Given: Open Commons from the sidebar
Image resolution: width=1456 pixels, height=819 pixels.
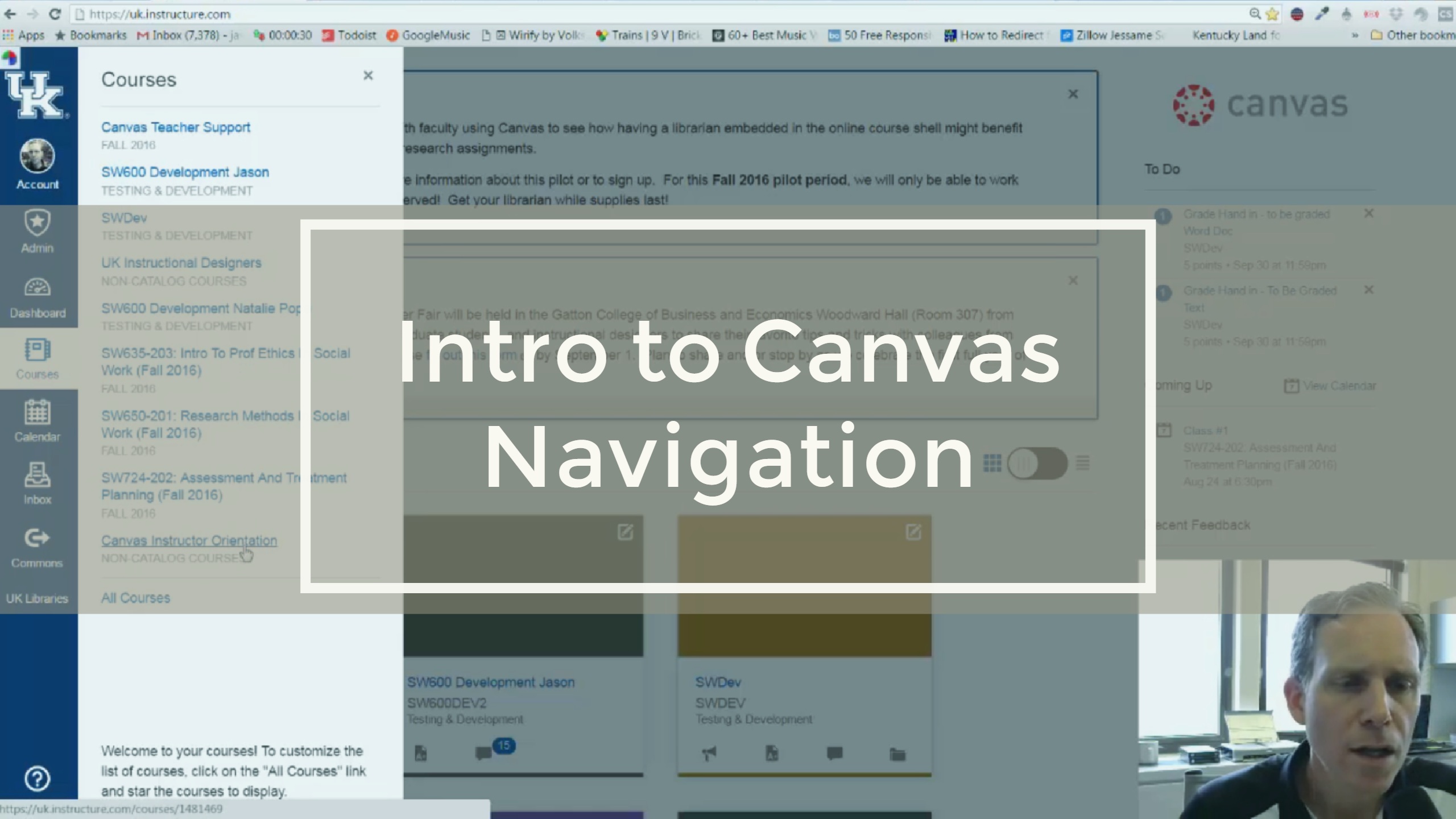Looking at the screenshot, I should 36,546.
